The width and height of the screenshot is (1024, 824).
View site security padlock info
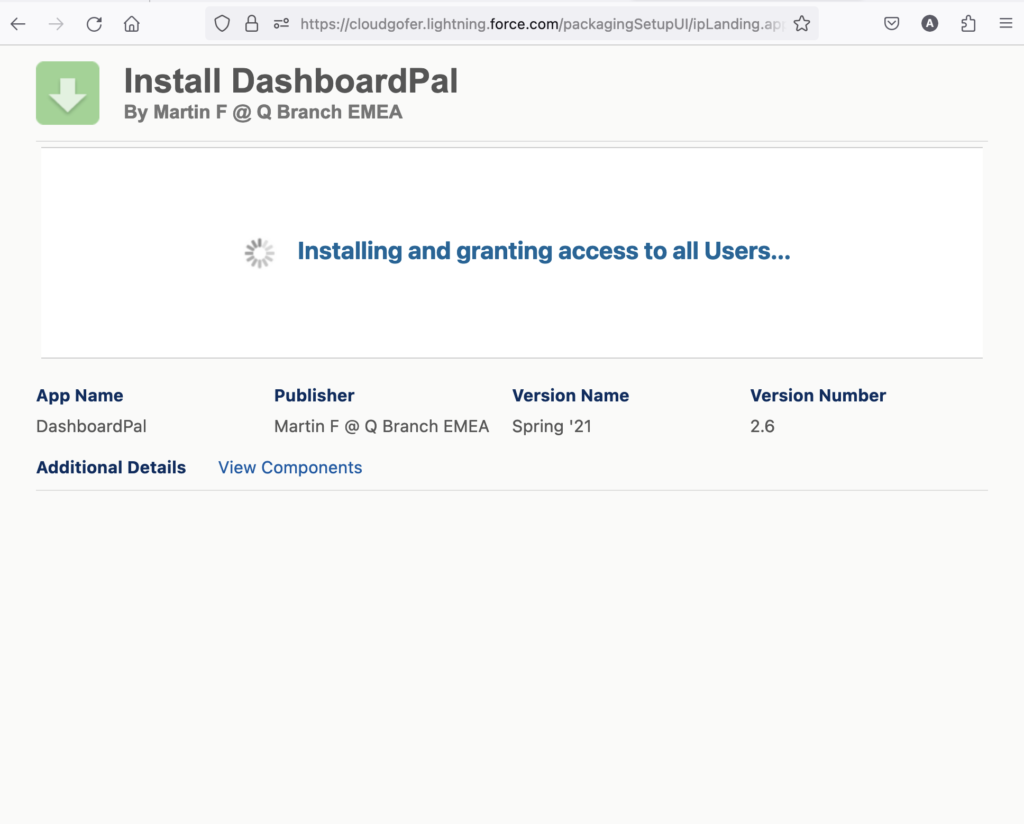(251, 24)
